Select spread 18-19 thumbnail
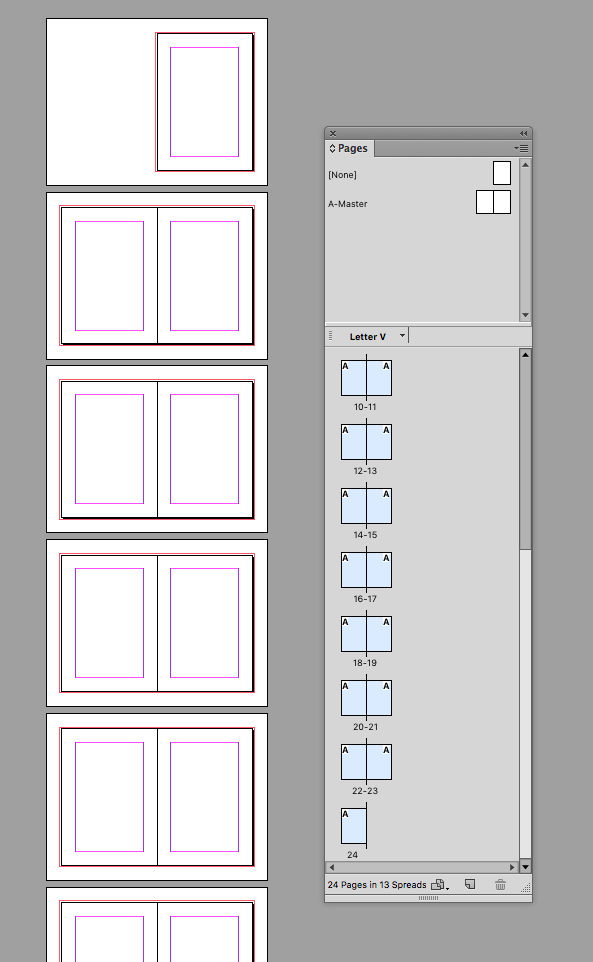 point(366,634)
